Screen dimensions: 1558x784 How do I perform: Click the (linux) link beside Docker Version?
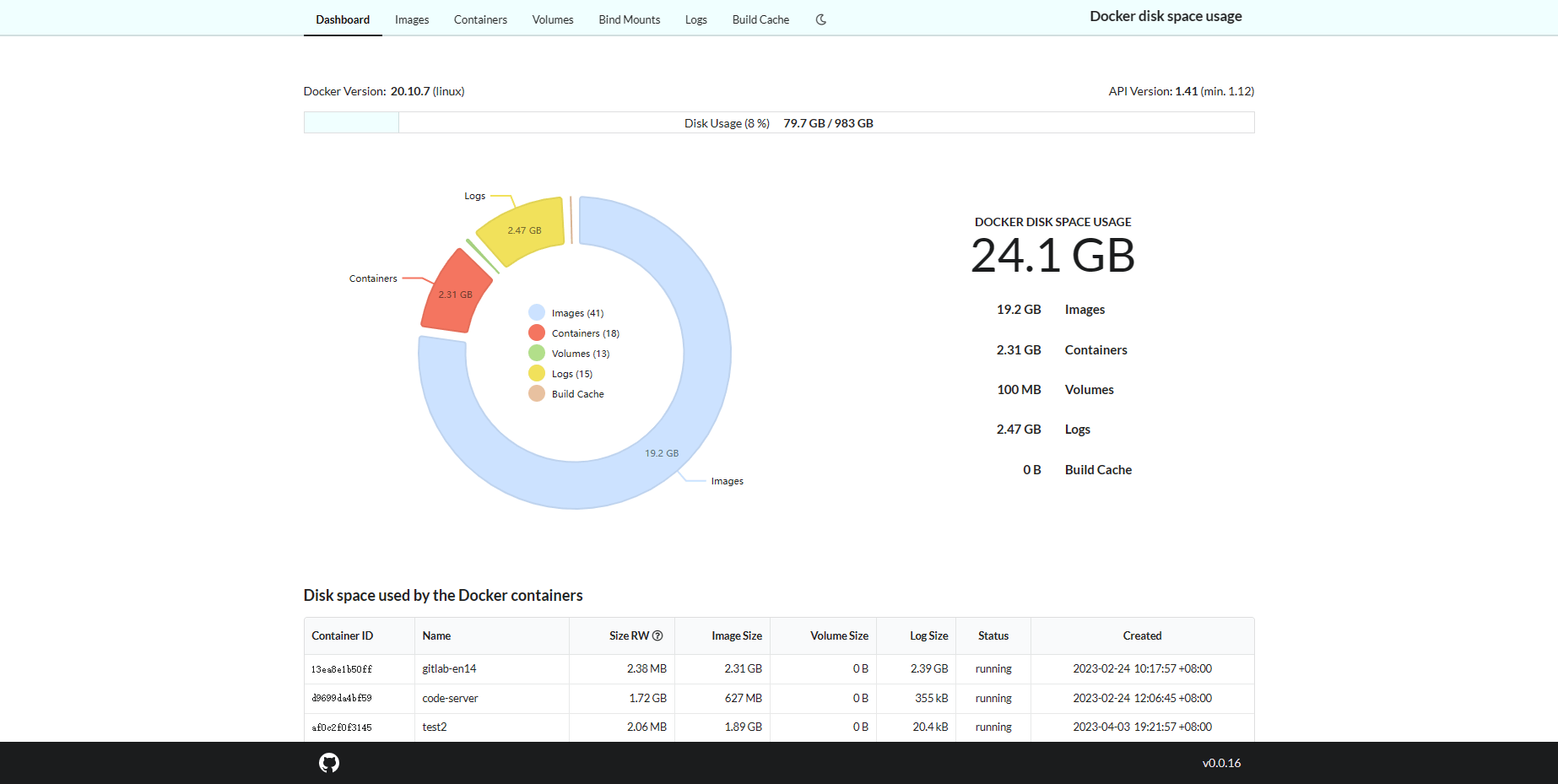[x=447, y=91]
